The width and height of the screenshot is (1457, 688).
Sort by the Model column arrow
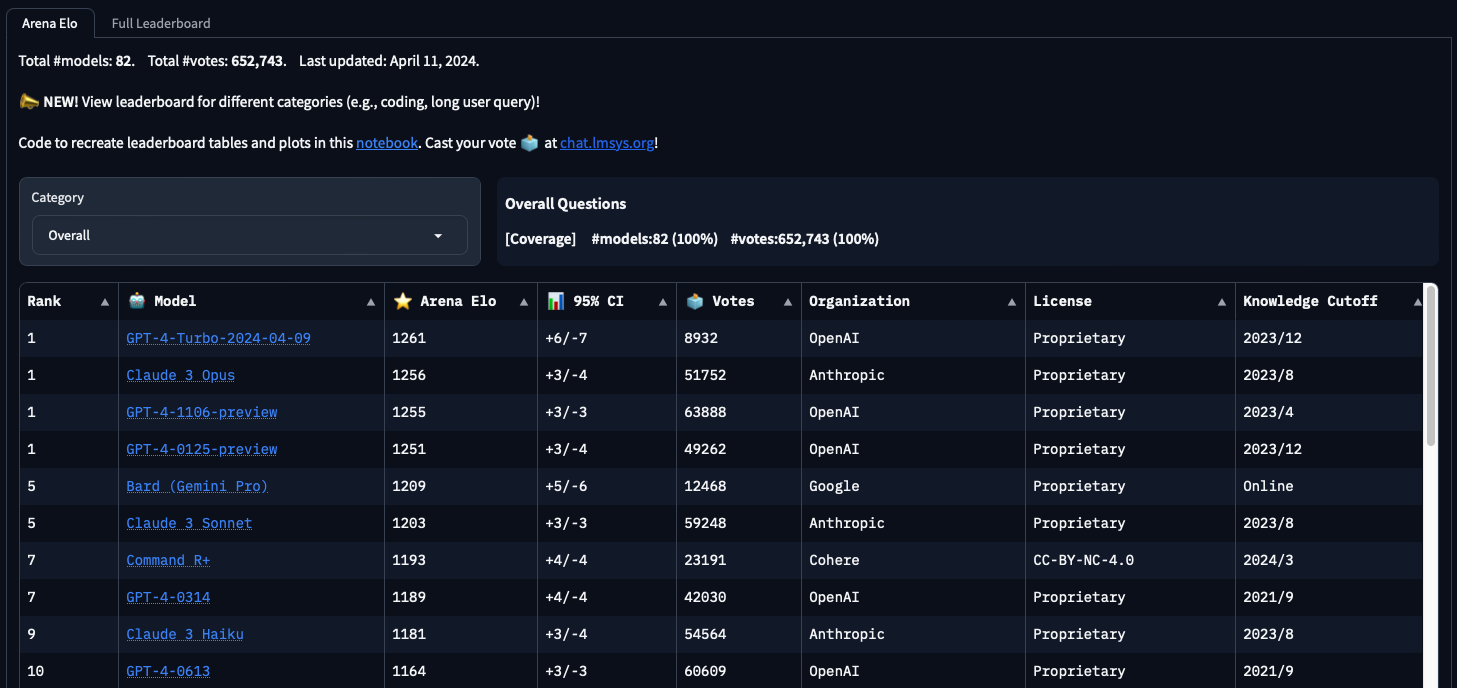(x=371, y=302)
